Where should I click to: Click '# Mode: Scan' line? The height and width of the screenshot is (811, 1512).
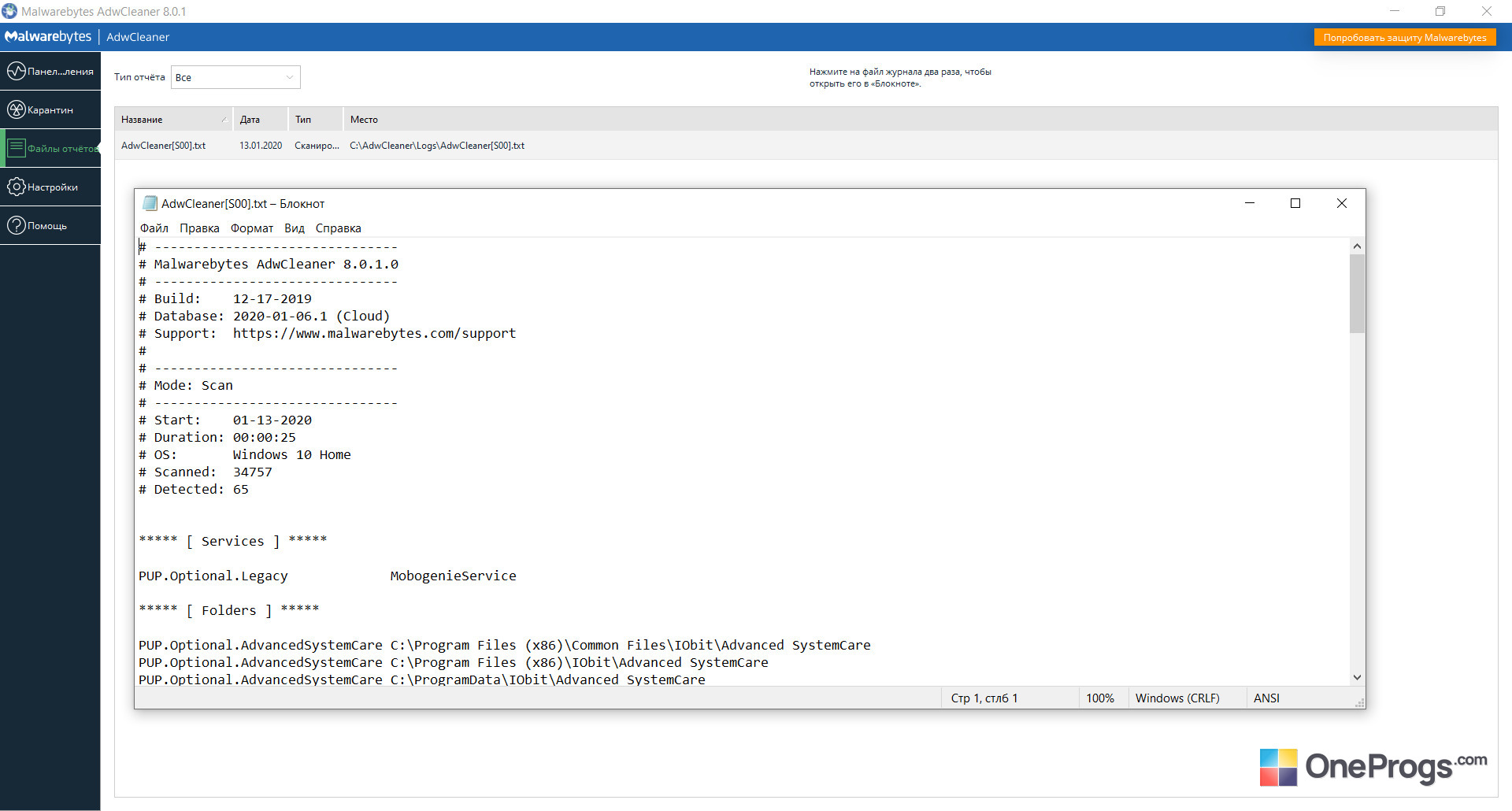(186, 386)
